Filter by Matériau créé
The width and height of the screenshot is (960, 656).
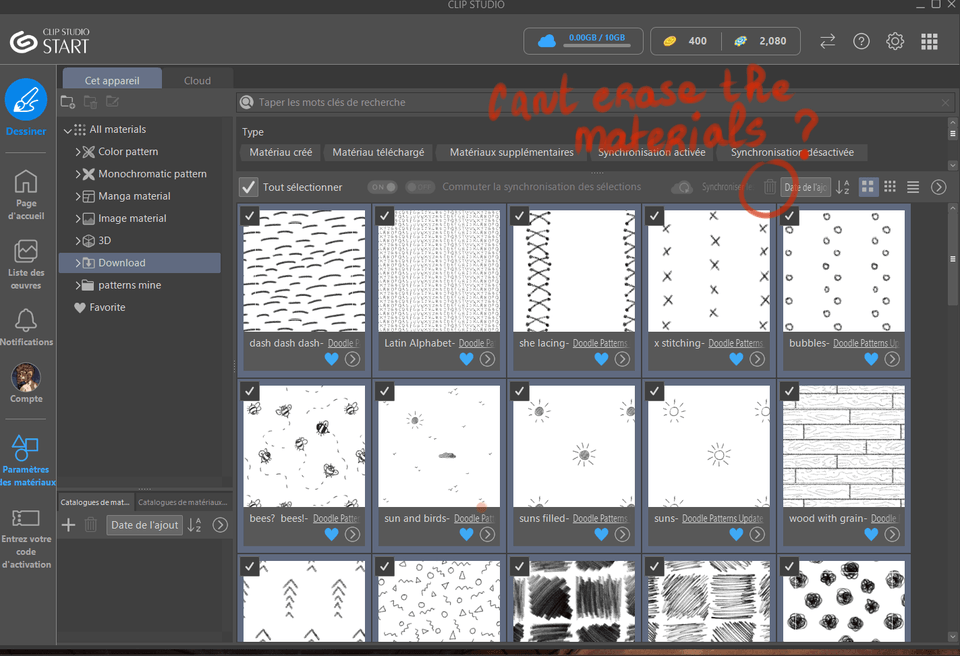280,153
